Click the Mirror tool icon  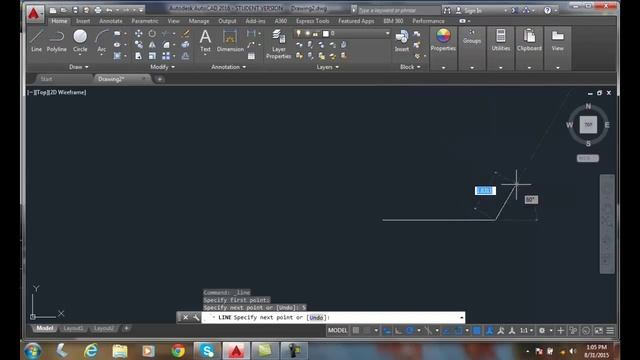[152, 44]
